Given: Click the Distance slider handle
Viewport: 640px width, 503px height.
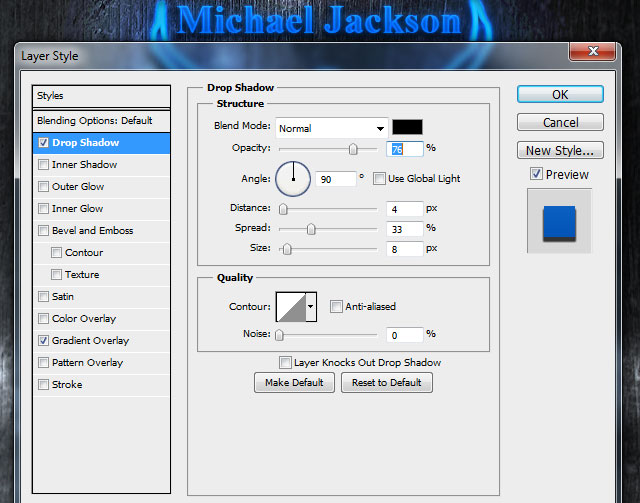Looking at the screenshot, I should pos(283,209).
